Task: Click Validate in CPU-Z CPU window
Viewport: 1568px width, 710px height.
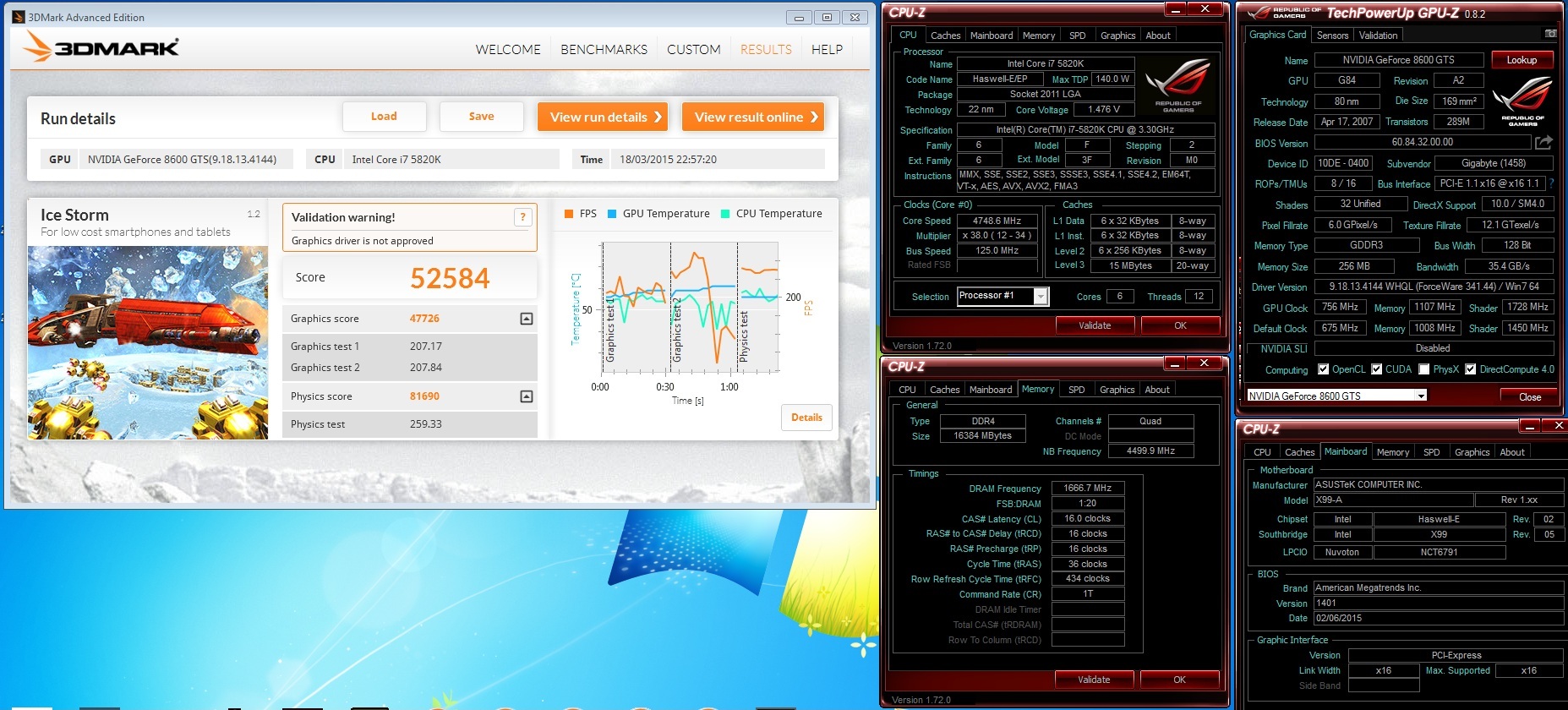Action: pos(1095,325)
